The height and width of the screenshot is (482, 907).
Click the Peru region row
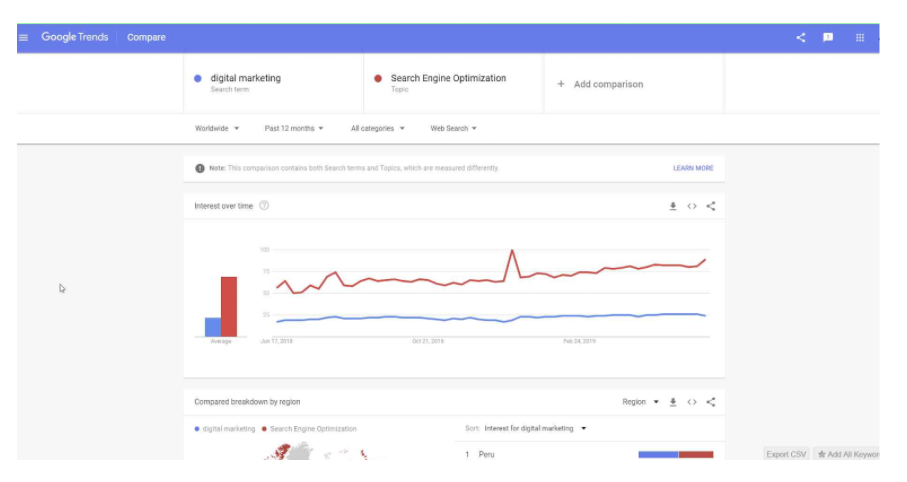[589, 454]
